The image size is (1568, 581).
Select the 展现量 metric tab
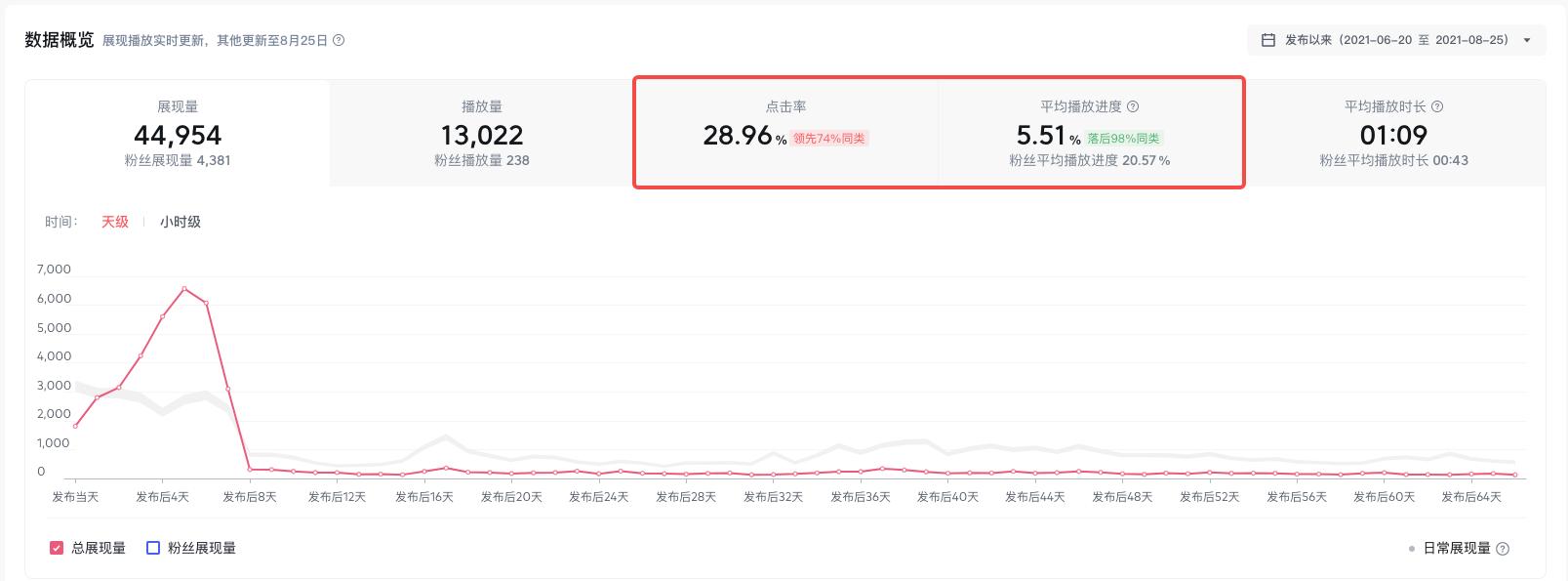(178, 133)
